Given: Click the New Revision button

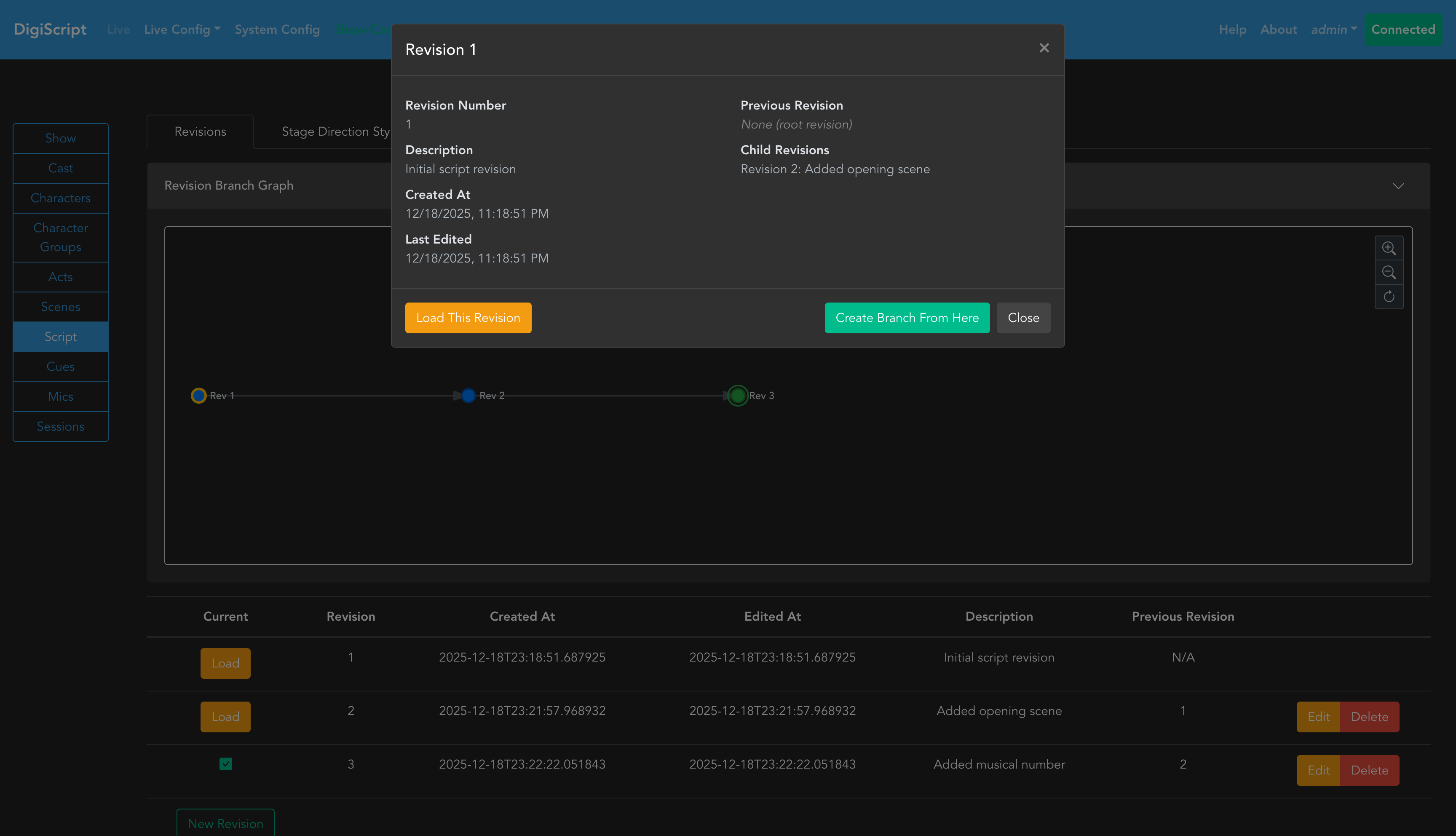Looking at the screenshot, I should point(225,823).
